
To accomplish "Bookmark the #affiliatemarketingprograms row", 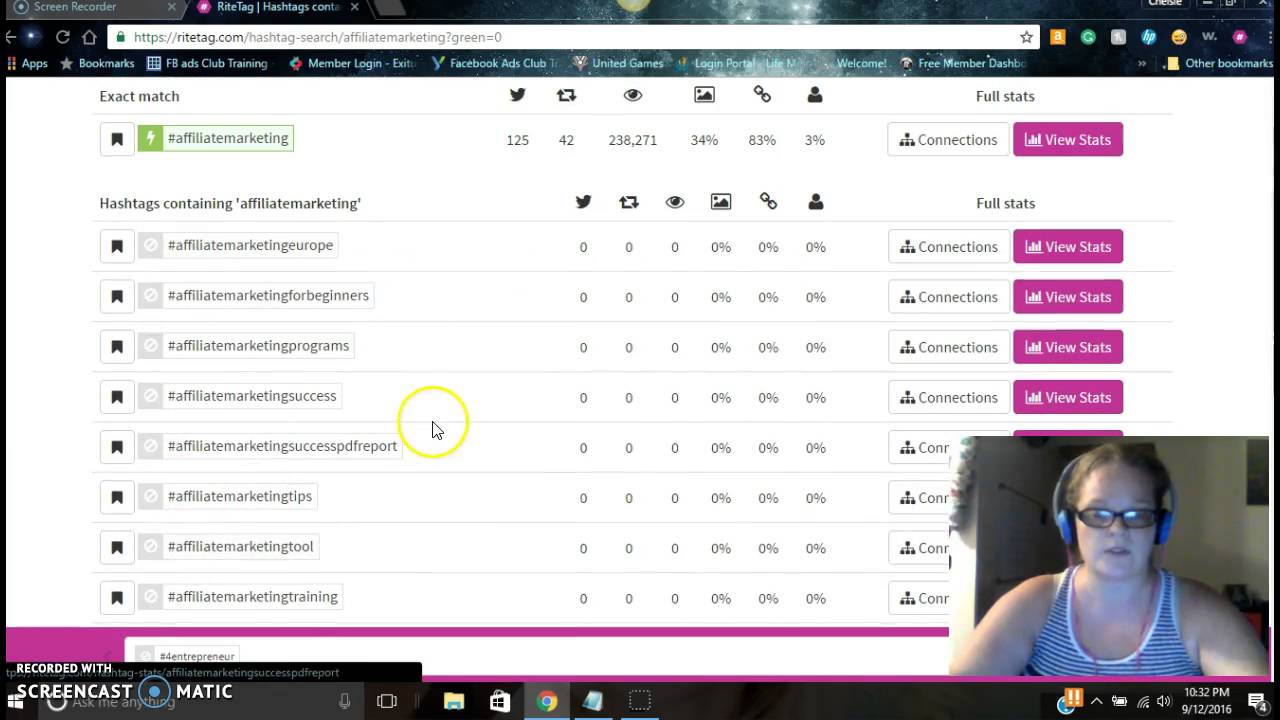I will pos(117,346).
